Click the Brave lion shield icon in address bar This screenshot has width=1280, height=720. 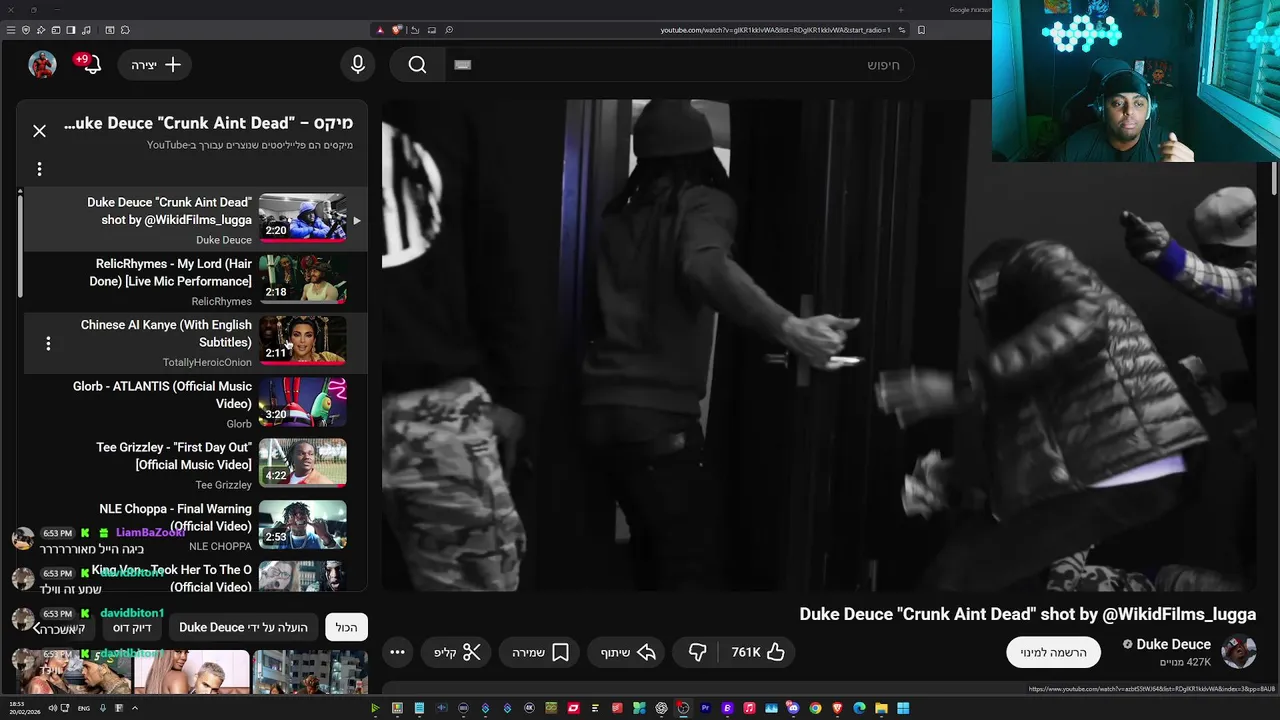397,30
